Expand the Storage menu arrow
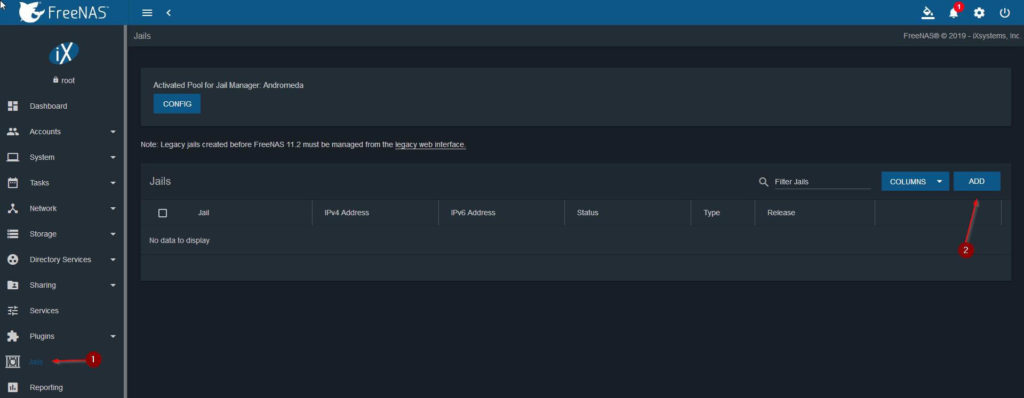The image size is (1024, 398). [113, 234]
